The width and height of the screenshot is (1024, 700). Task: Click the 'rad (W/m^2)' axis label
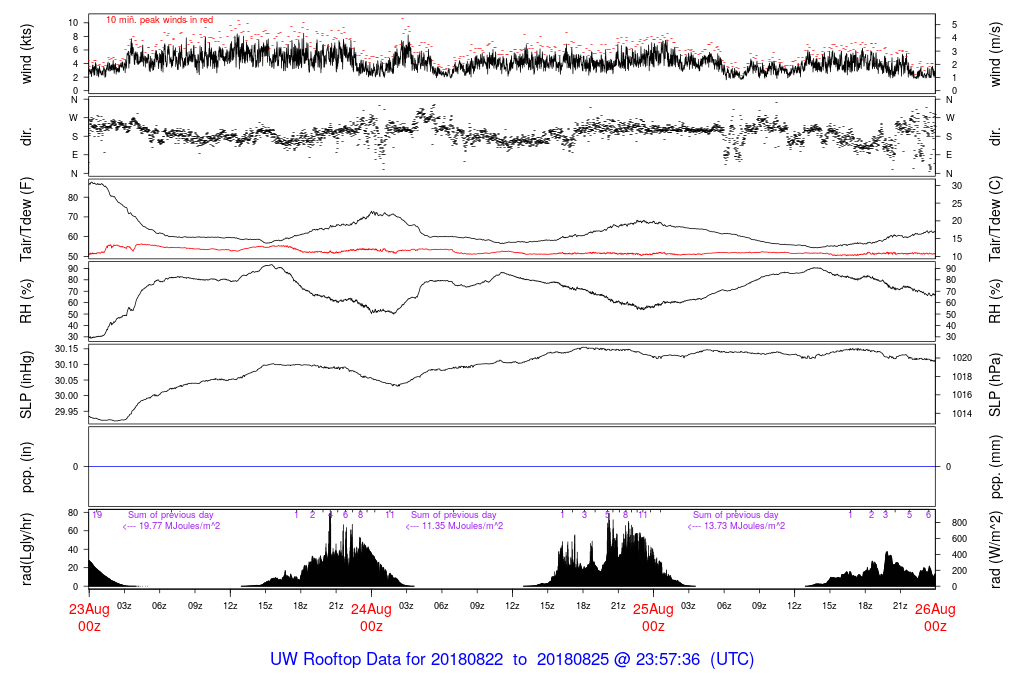tap(995, 549)
